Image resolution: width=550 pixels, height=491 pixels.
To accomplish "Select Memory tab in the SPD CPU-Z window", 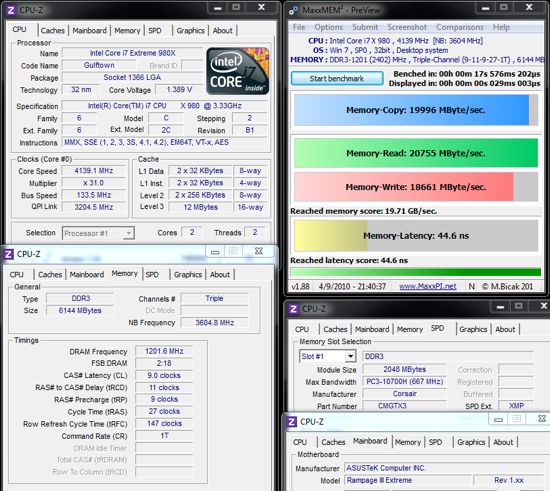I will pyautogui.click(x=410, y=329).
